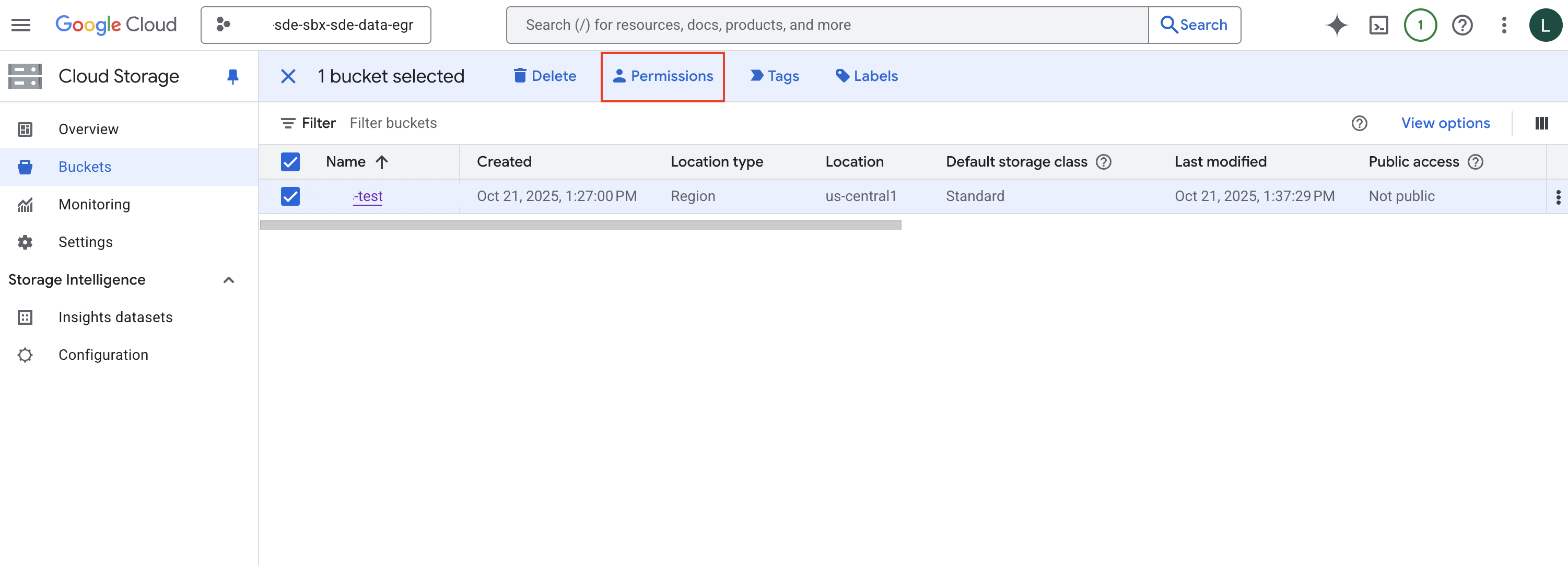Screen dimensions: 1568x565
Task: Click the Permissions button
Action: 662,77
